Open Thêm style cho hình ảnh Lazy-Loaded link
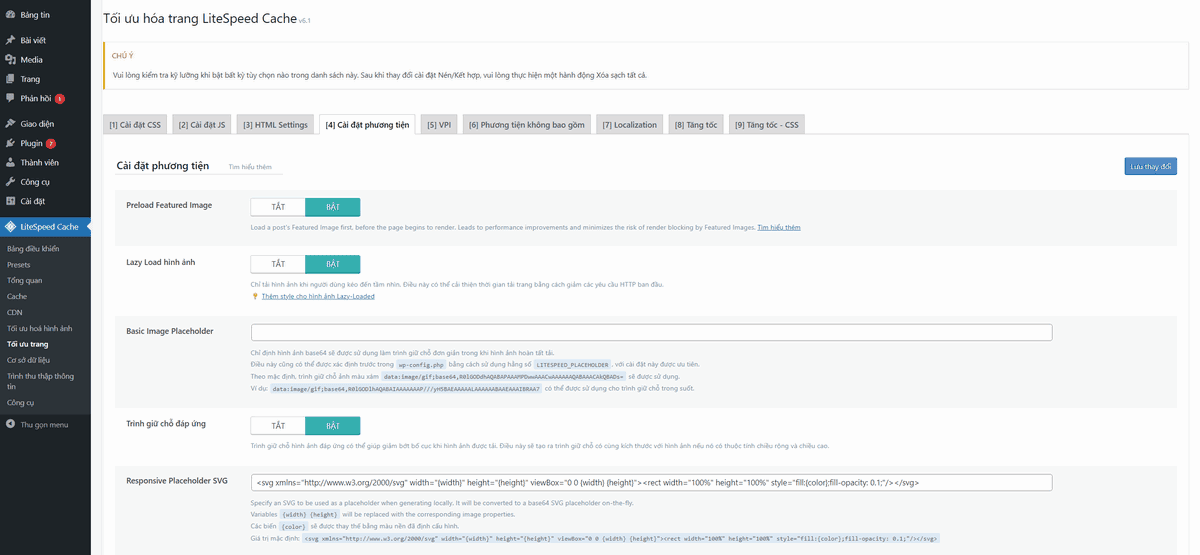 point(318,296)
